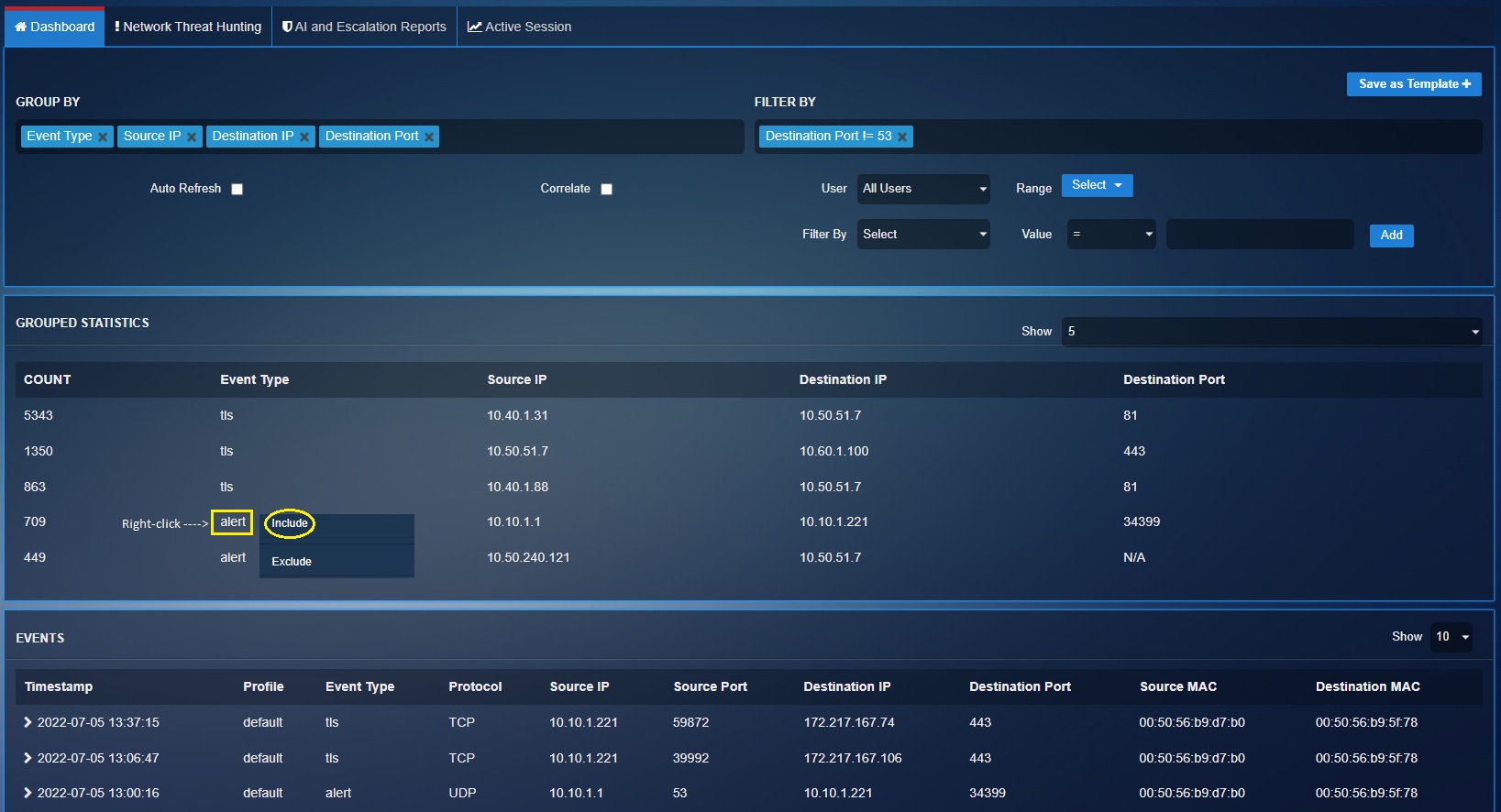Click source port 59872
The height and width of the screenshot is (812, 1501).
690,722
